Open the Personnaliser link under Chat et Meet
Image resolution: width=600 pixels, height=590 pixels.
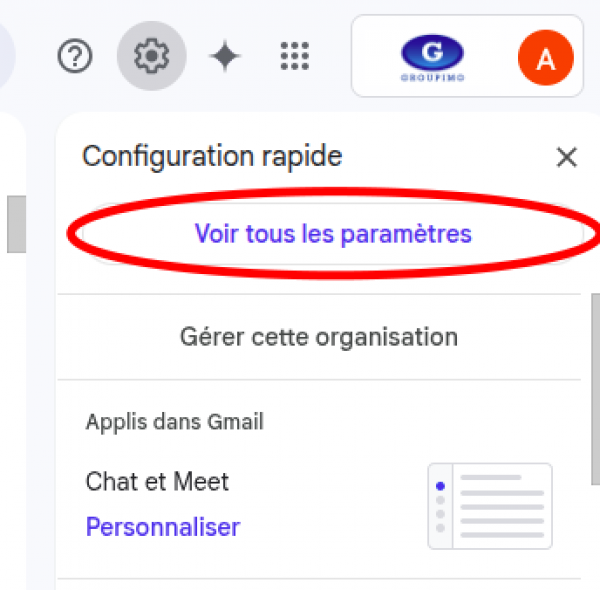tap(163, 527)
